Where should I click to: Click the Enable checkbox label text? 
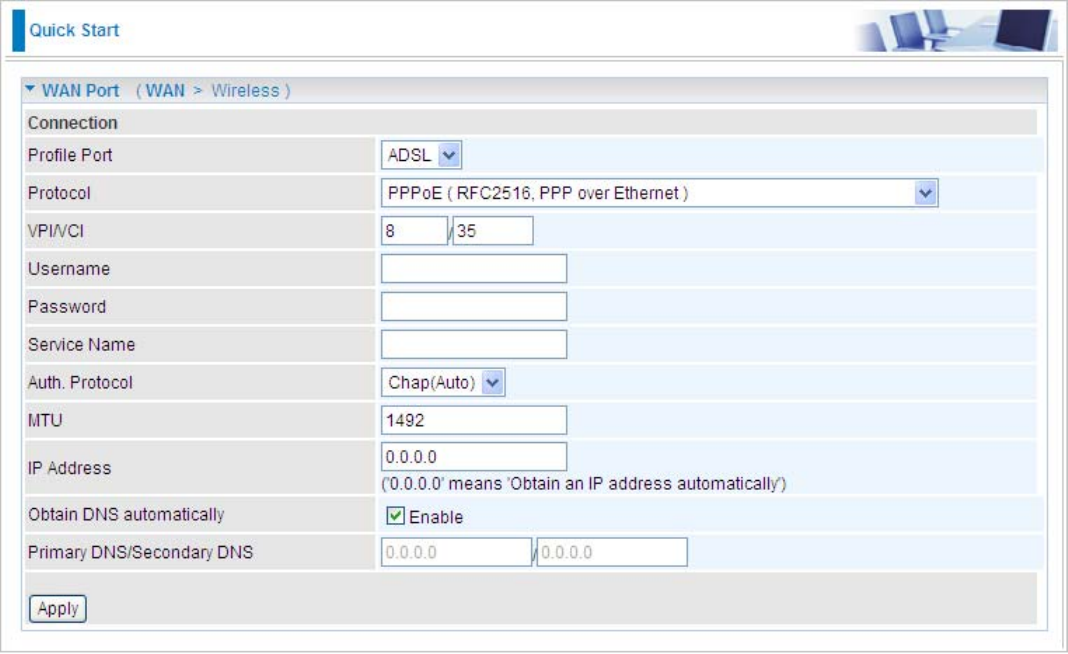[x=436, y=517]
